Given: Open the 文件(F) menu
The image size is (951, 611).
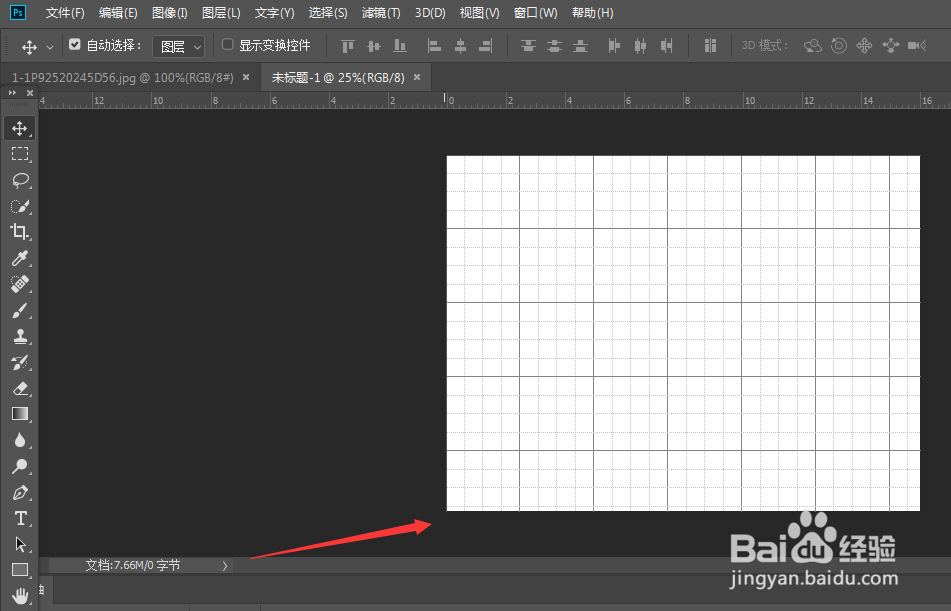Looking at the screenshot, I should tap(65, 13).
